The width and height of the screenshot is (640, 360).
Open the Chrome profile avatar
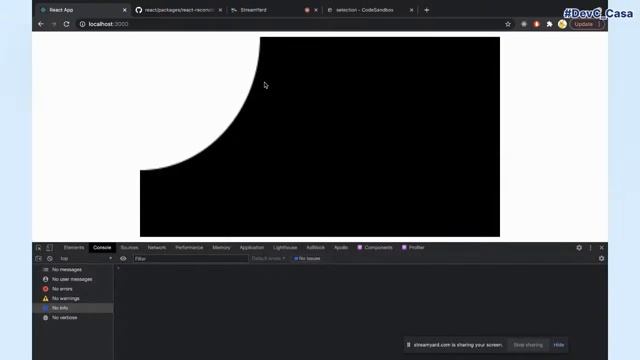point(562,24)
